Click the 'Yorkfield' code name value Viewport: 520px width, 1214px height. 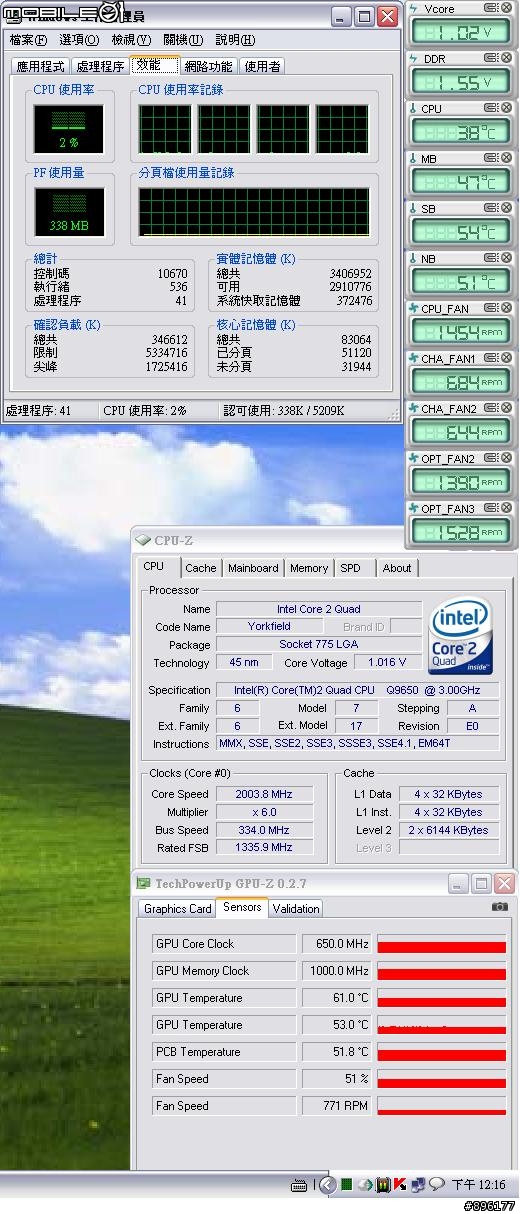270,627
